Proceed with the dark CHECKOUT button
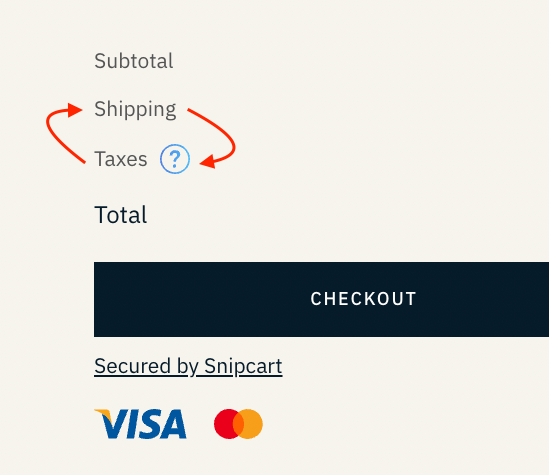Image resolution: width=549 pixels, height=475 pixels. 321,299
